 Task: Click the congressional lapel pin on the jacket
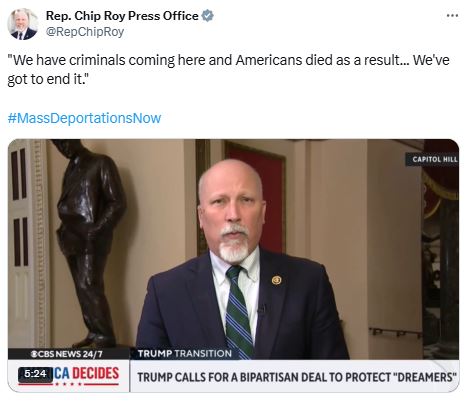pyautogui.click(x=276, y=280)
